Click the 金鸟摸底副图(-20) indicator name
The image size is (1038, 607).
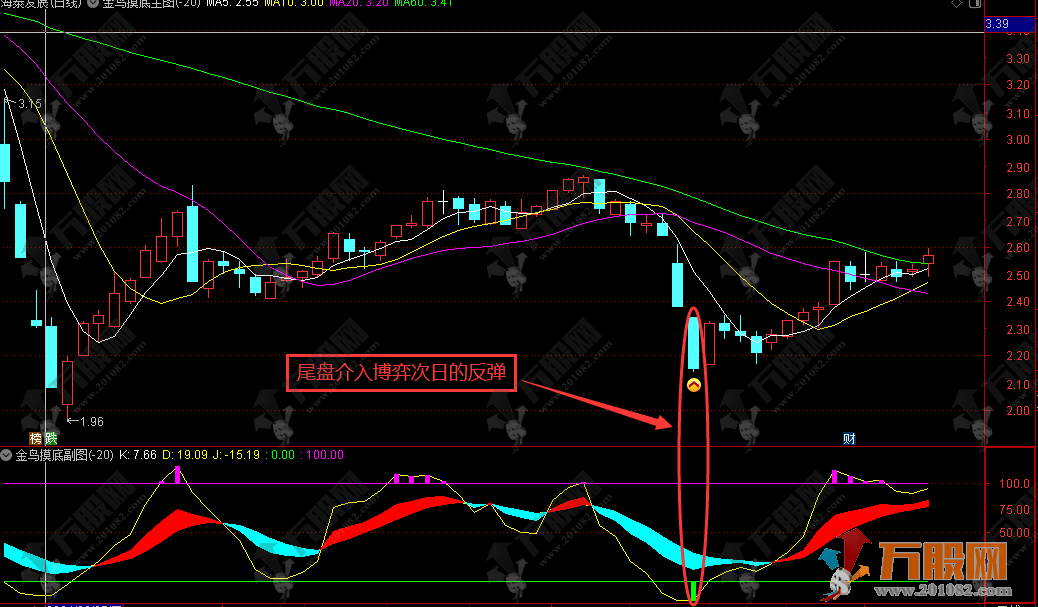[x=64, y=455]
